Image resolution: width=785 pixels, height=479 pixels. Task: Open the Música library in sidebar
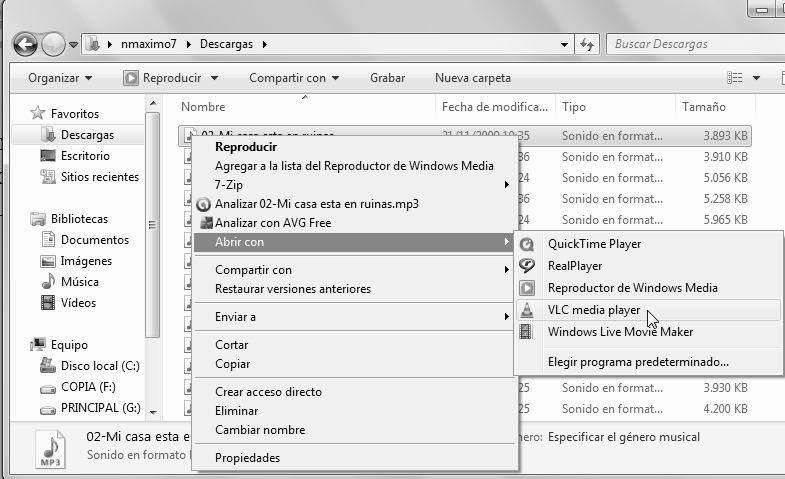coord(79,282)
